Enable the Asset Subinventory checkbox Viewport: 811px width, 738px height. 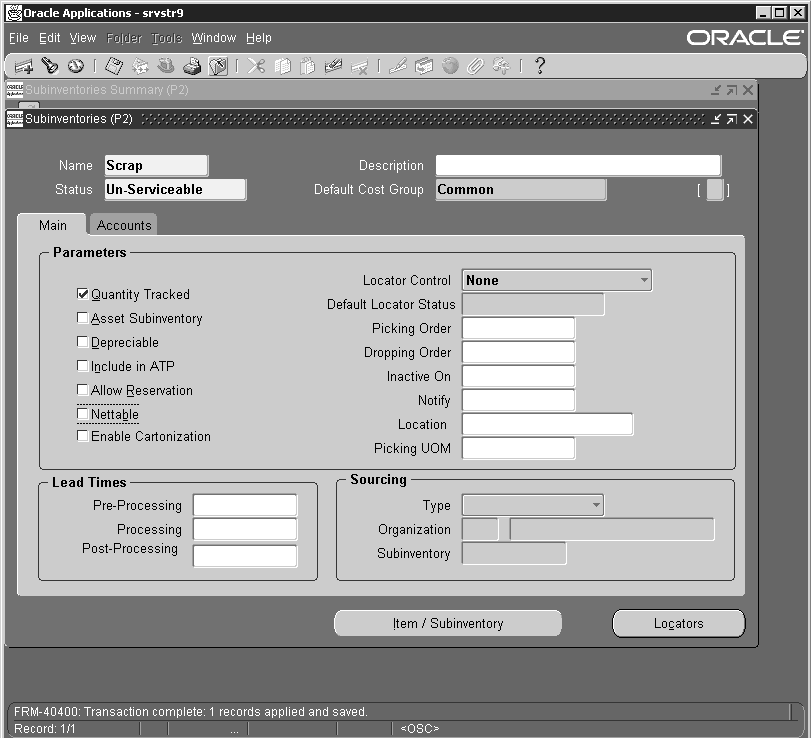(82, 318)
